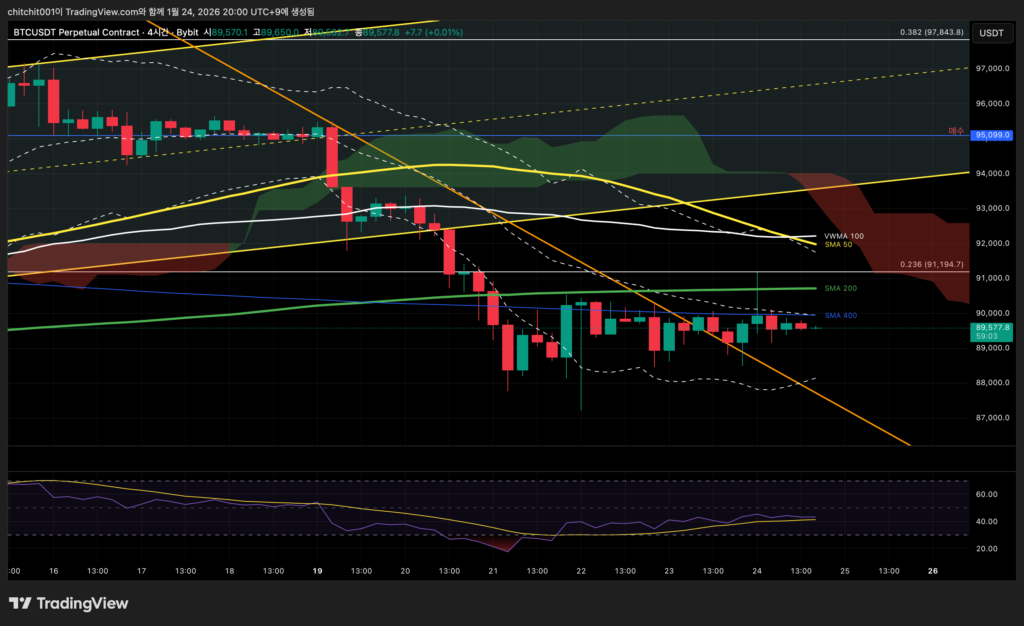Select the SMA 200 indicator label
Image resolution: width=1024 pixels, height=626 pixels.
pyautogui.click(x=840, y=288)
